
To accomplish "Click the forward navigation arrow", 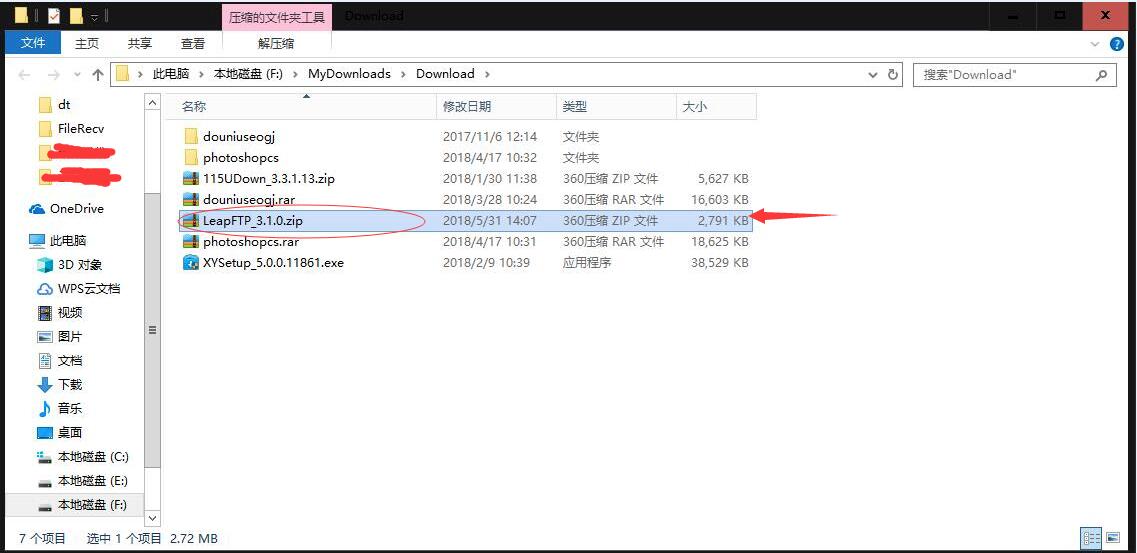I will [x=53, y=75].
